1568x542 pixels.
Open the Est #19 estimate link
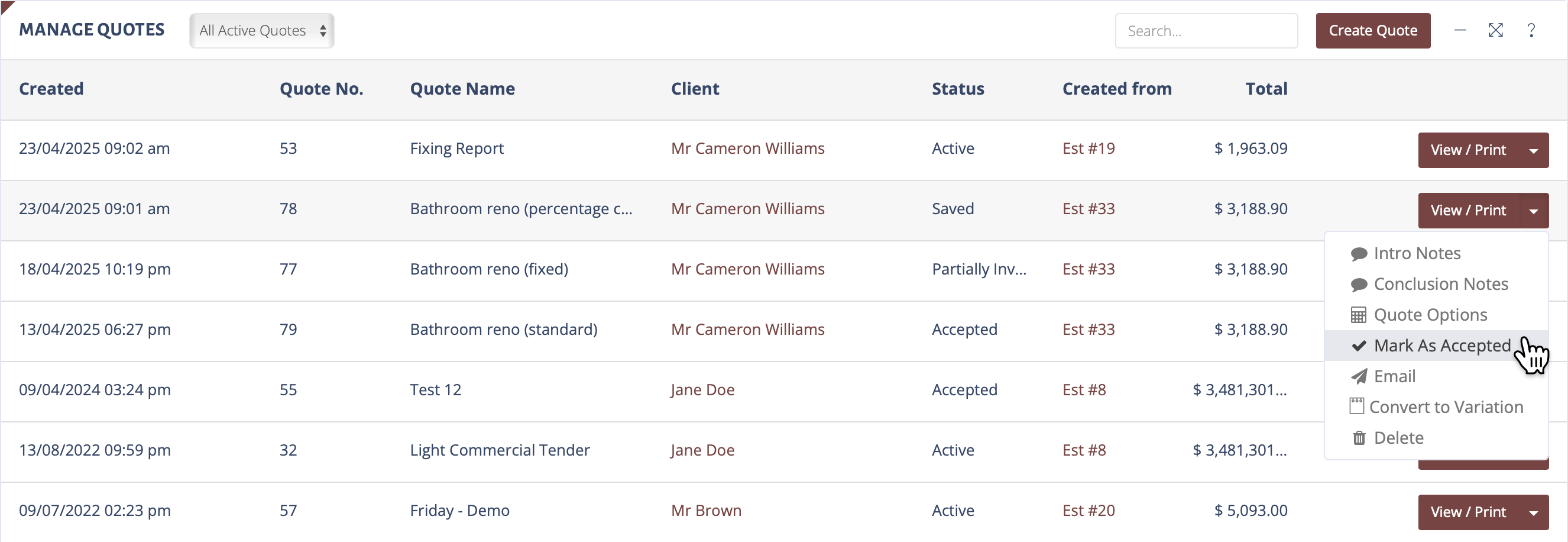[x=1088, y=149]
